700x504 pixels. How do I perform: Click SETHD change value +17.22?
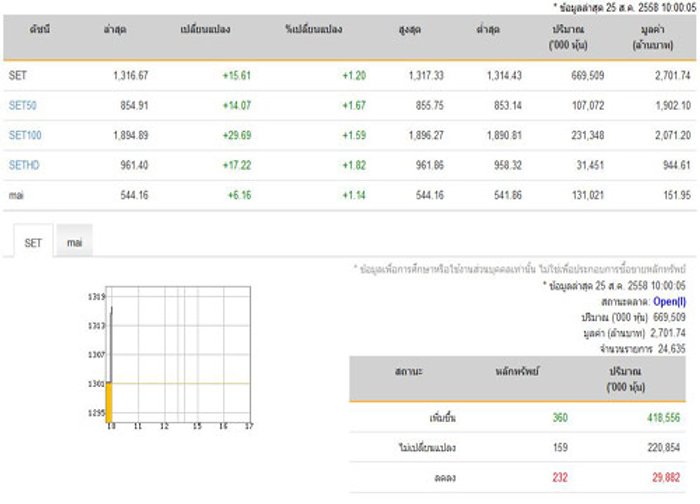237,165
